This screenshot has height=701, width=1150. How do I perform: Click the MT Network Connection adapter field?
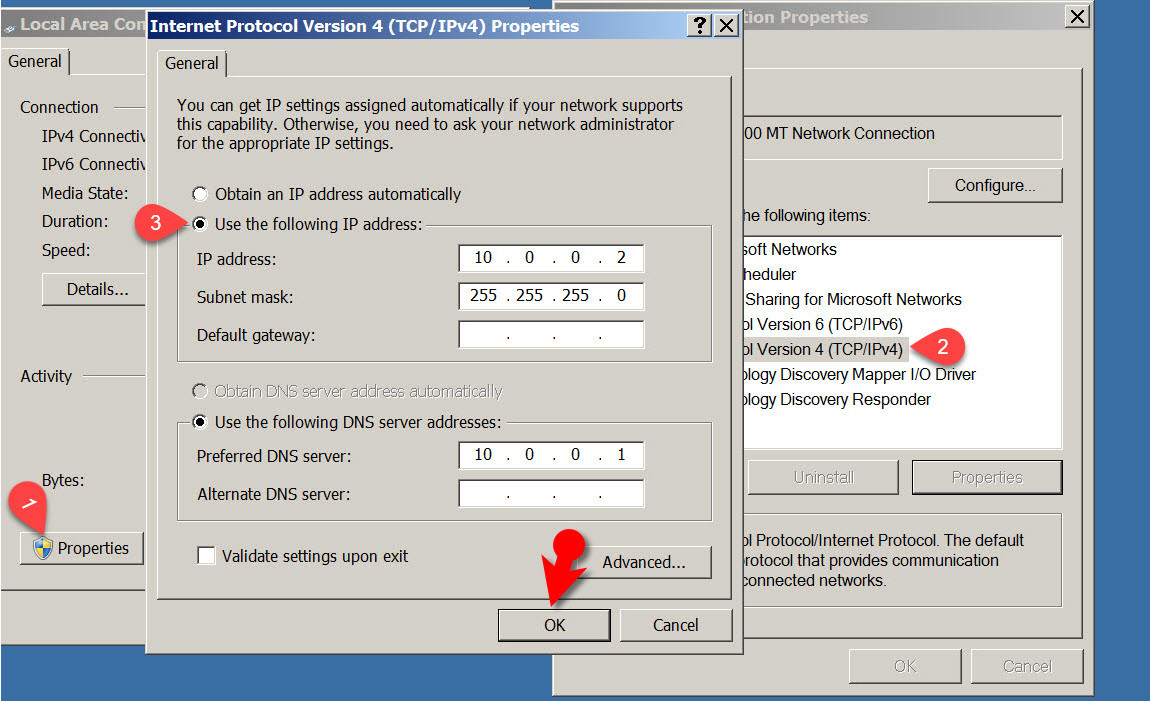click(x=902, y=136)
